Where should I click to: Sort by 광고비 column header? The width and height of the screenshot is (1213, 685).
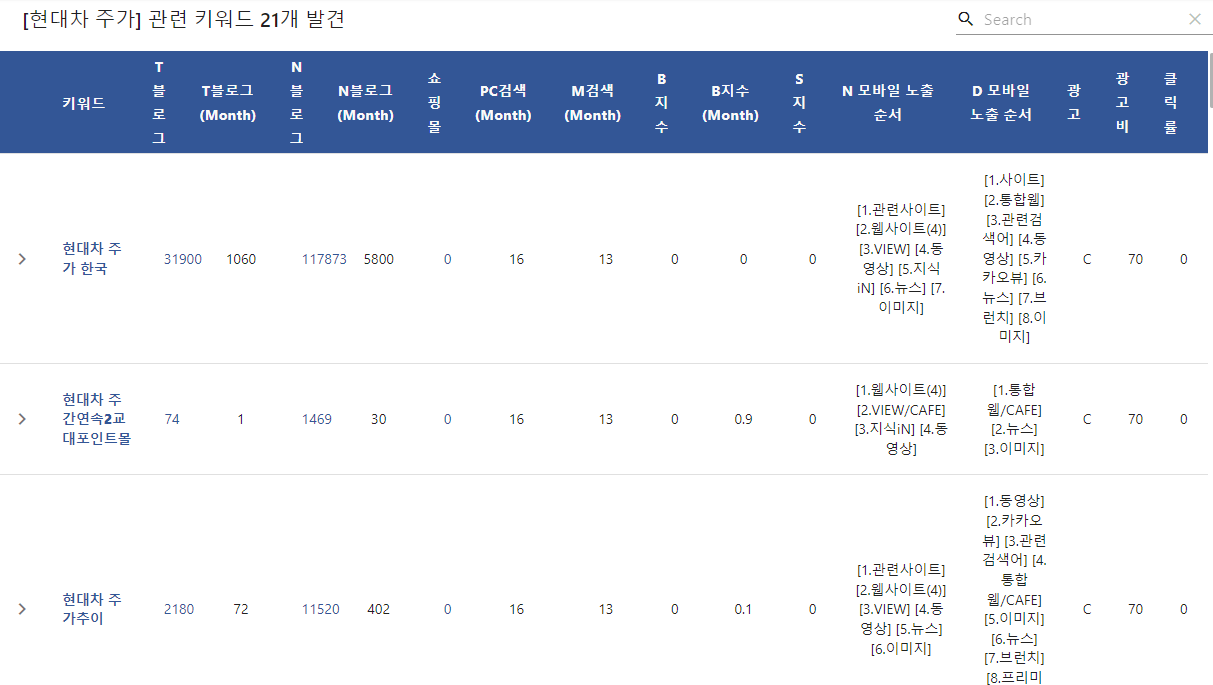[1122, 103]
